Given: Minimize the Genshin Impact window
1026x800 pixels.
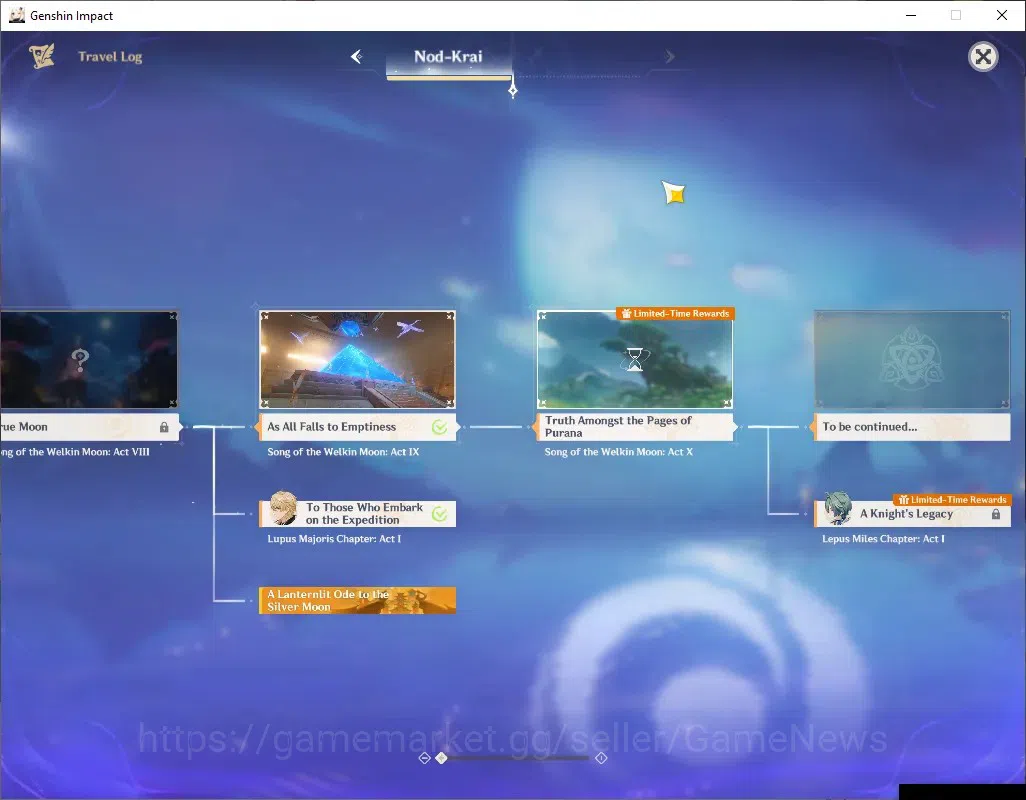Looking at the screenshot, I should click(910, 15).
